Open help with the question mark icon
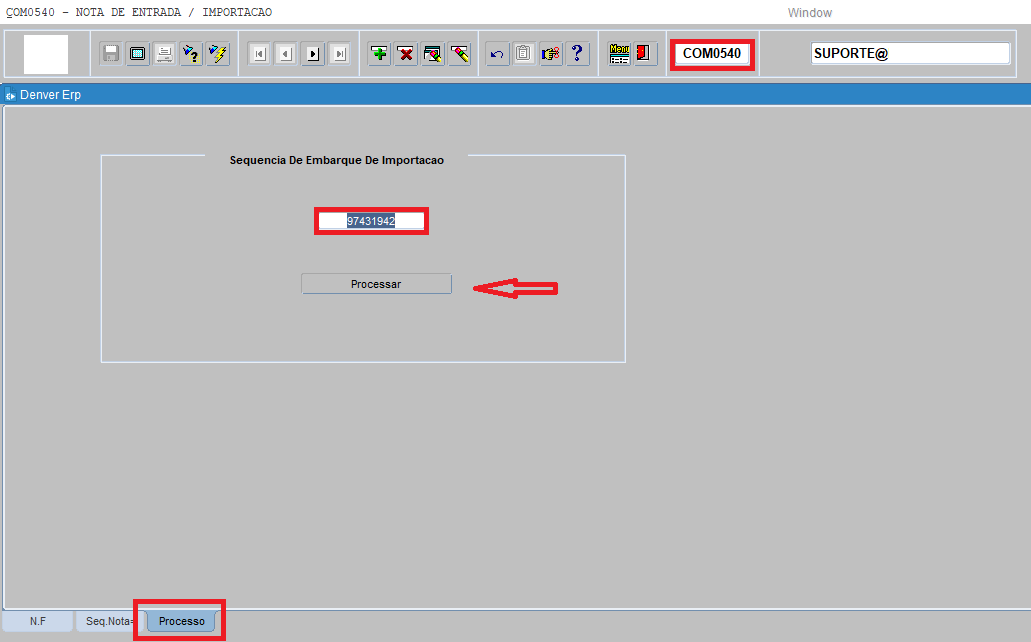Screen dimensions: 1031x642 [577, 54]
